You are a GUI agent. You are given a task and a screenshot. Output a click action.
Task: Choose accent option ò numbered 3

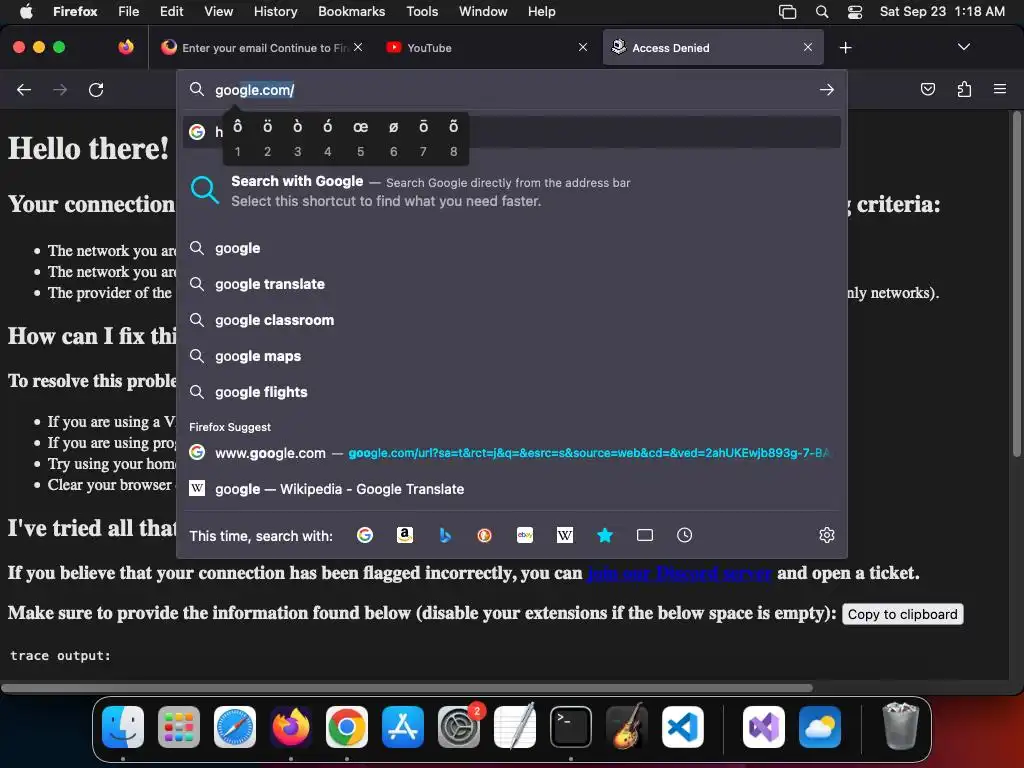point(298,138)
